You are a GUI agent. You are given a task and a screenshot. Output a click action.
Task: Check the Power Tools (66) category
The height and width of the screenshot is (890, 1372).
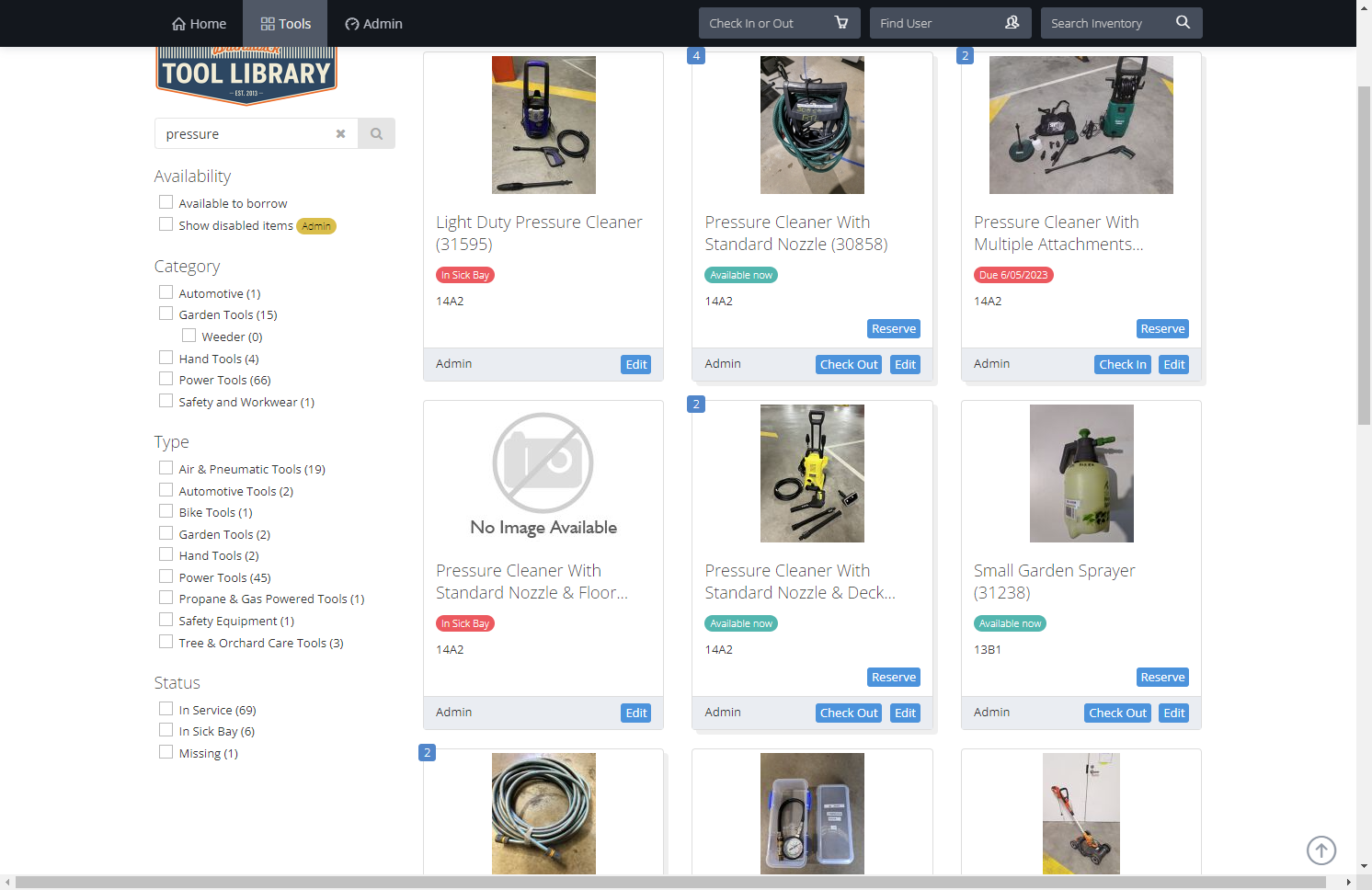166,379
